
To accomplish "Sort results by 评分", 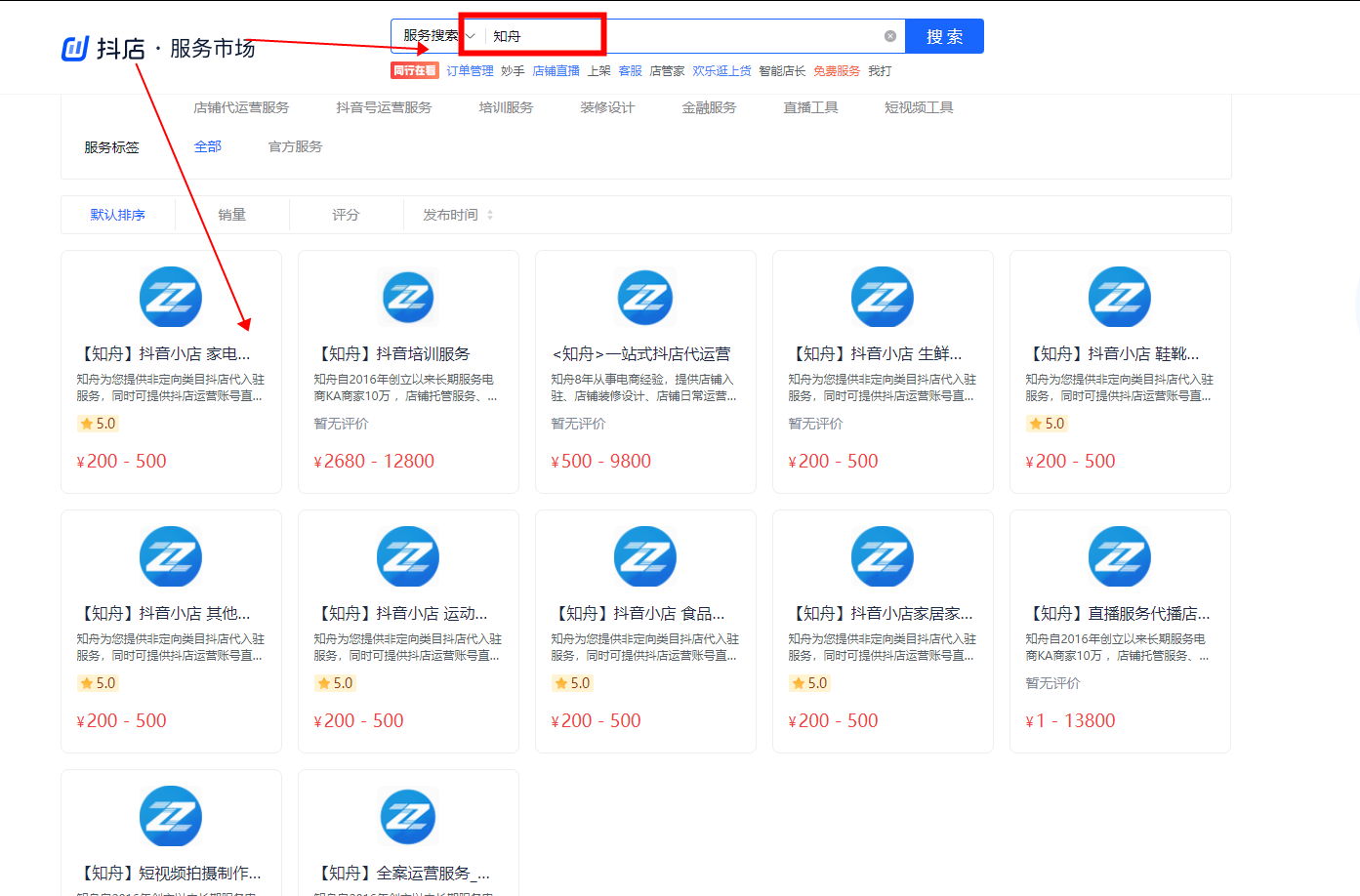I will (x=346, y=215).
